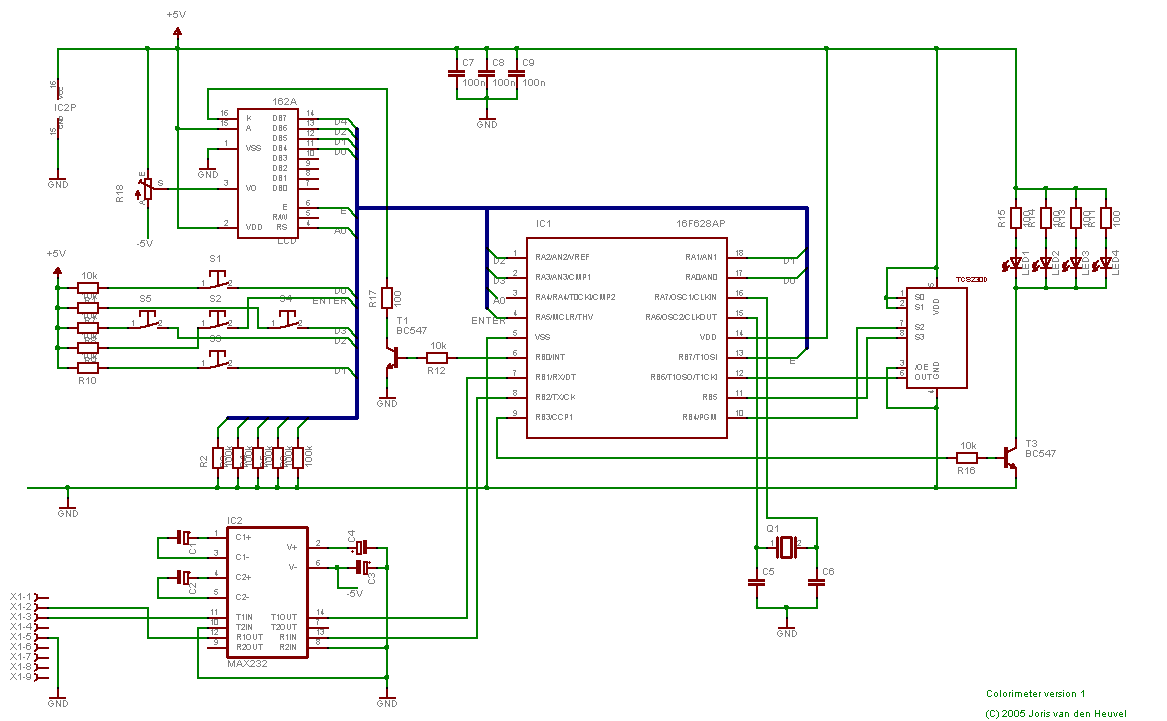Click the -5V label near C3

click(x=354, y=594)
